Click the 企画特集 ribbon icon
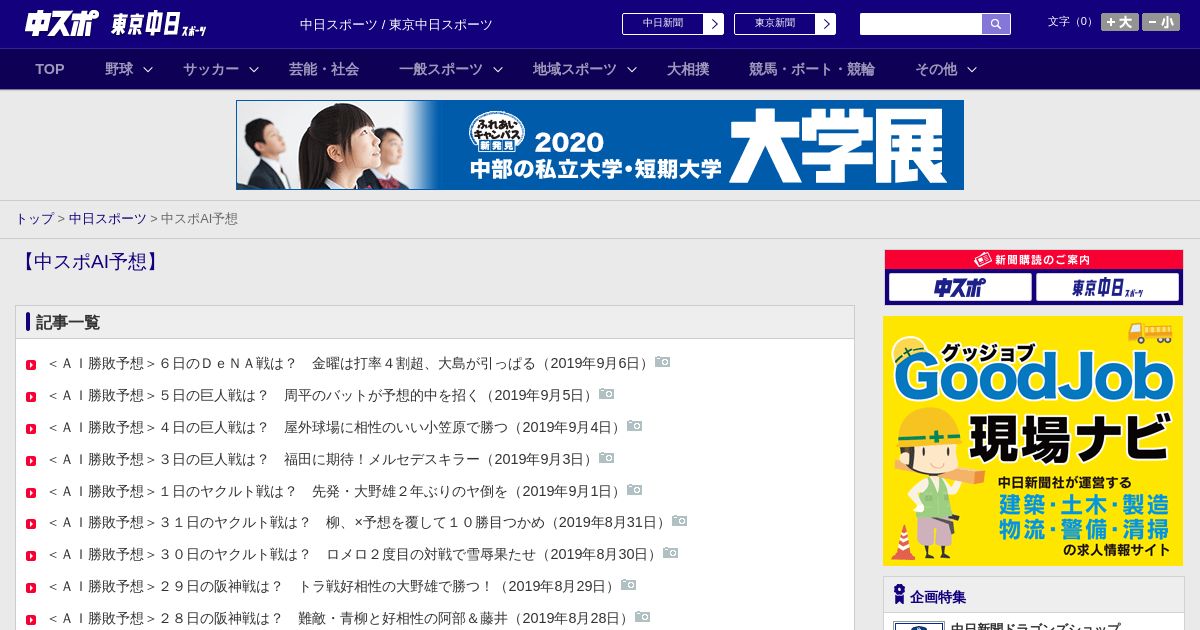 click(899, 595)
